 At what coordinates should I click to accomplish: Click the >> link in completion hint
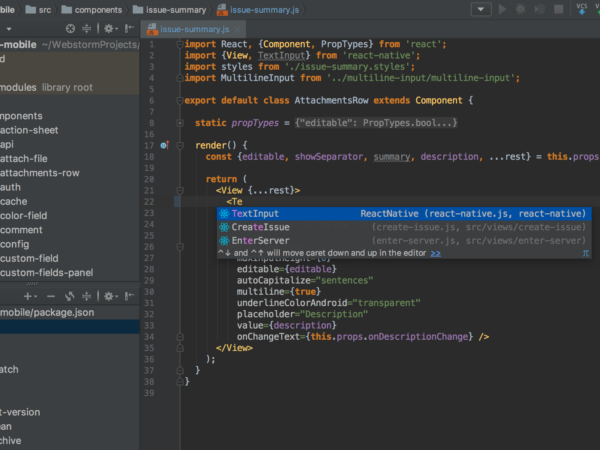(x=435, y=253)
